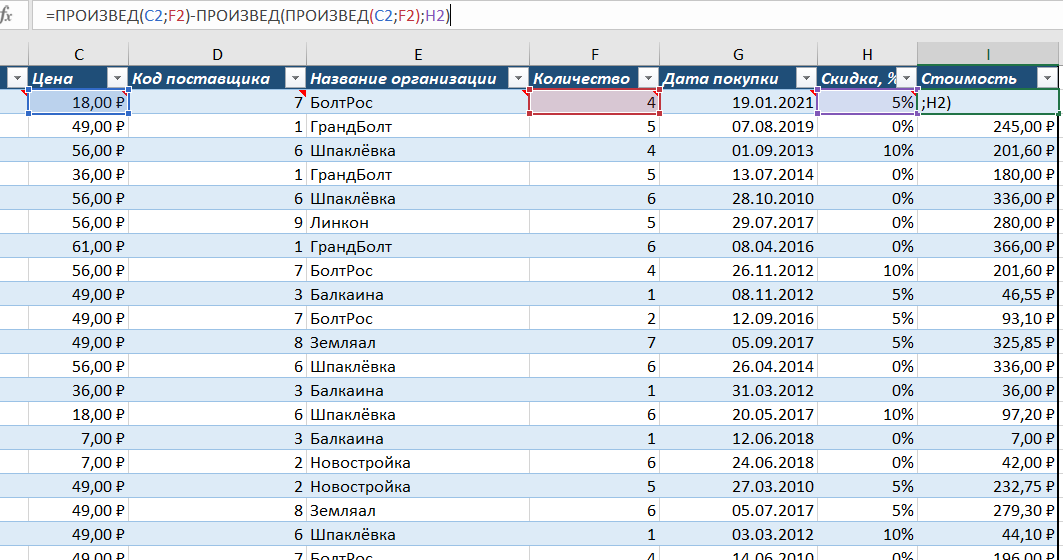Select column G header

point(738,54)
